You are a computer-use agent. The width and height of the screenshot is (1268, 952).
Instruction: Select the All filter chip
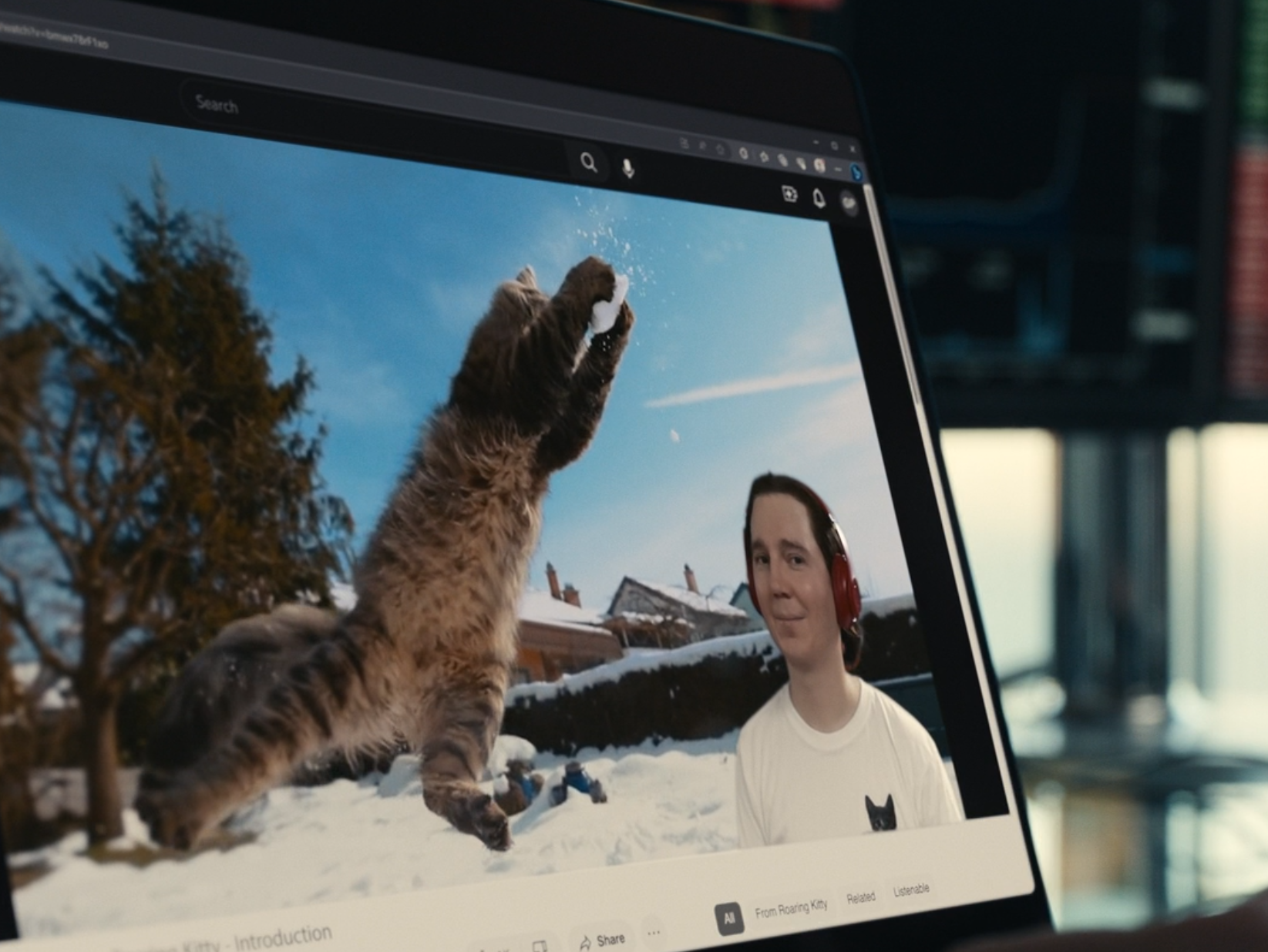[x=728, y=918]
